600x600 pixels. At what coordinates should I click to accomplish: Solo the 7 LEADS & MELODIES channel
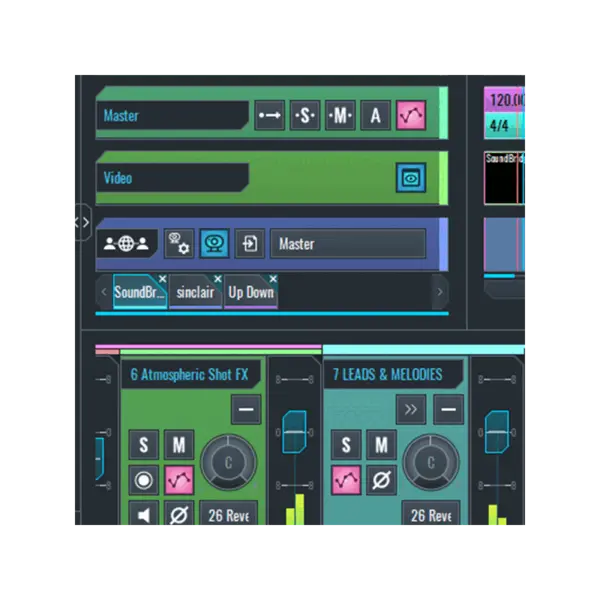click(346, 445)
